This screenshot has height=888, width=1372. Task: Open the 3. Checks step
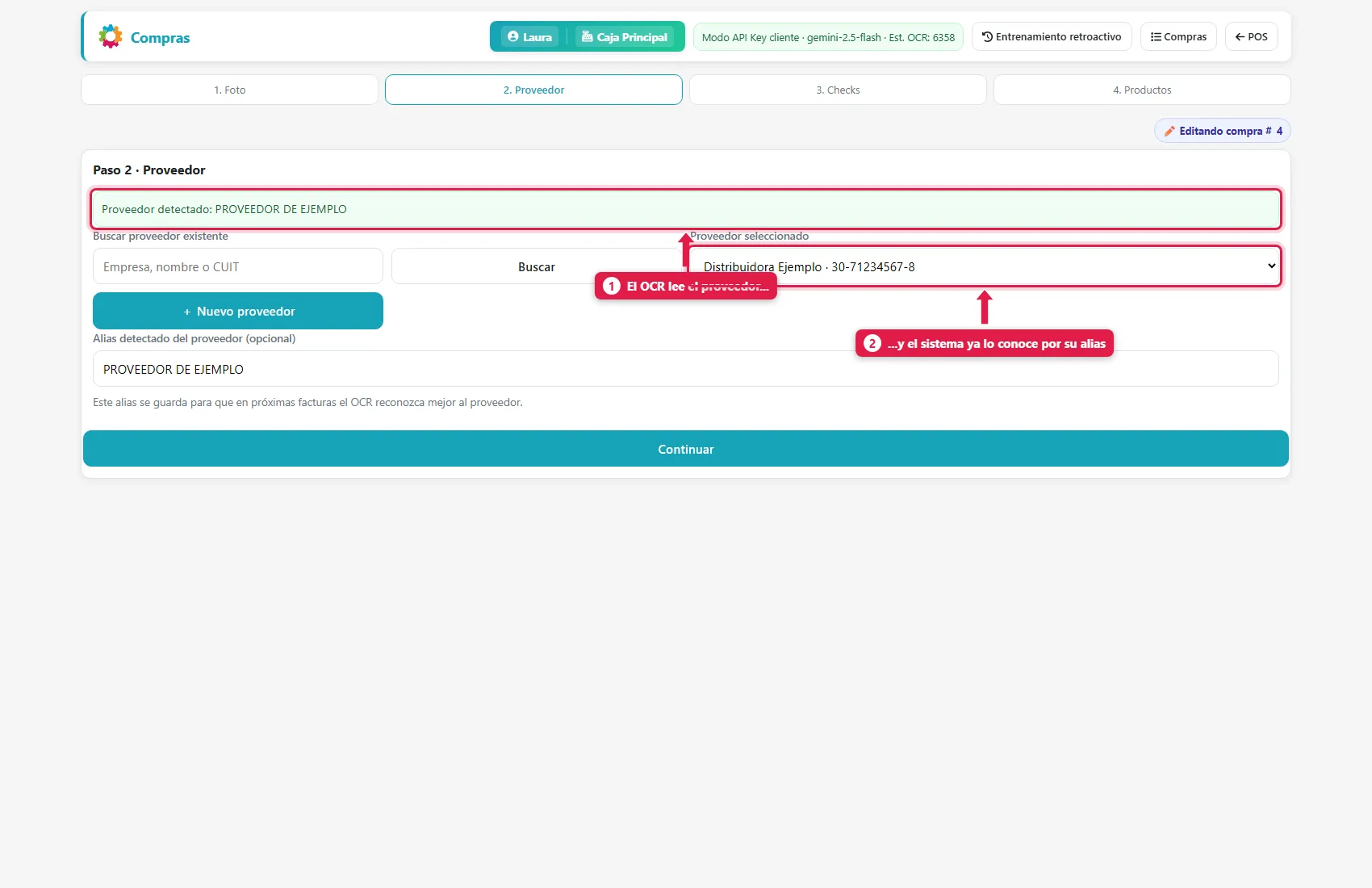[838, 90]
